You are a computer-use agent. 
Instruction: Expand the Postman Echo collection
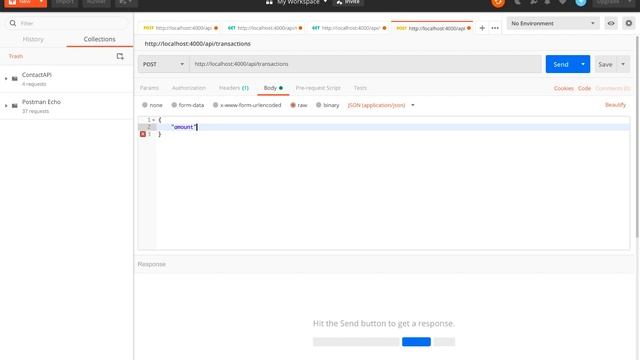[x=6, y=106]
